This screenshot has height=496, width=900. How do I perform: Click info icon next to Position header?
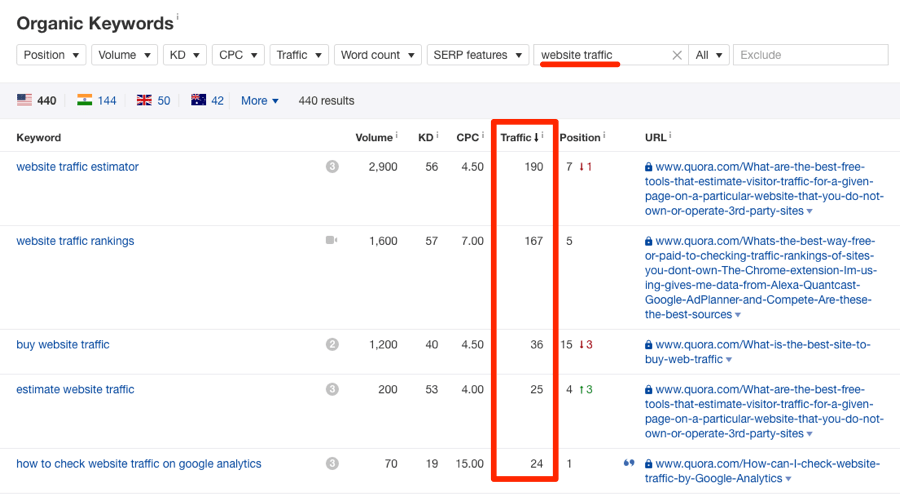point(604,135)
